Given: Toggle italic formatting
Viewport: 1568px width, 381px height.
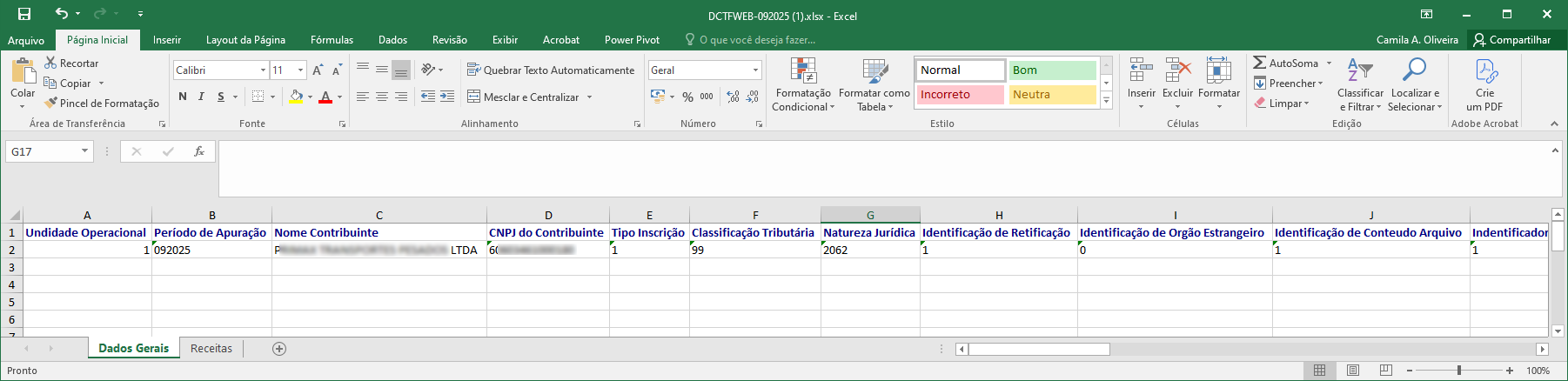Looking at the screenshot, I should pyautogui.click(x=201, y=97).
